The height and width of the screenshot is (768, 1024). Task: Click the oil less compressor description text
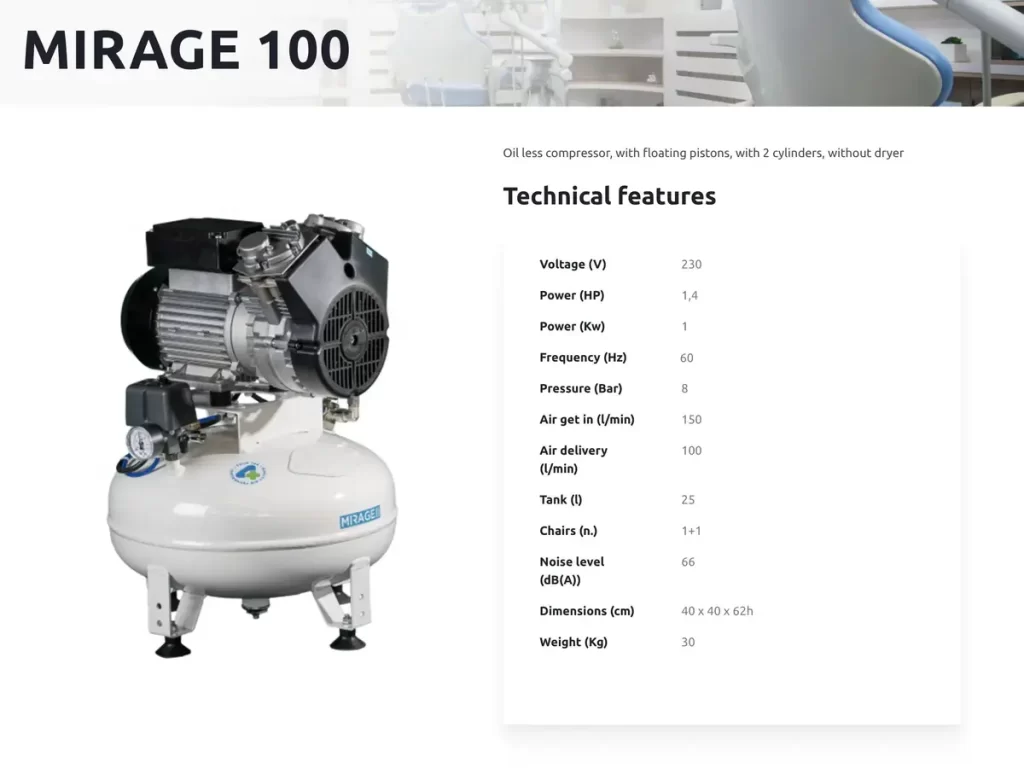click(x=703, y=153)
